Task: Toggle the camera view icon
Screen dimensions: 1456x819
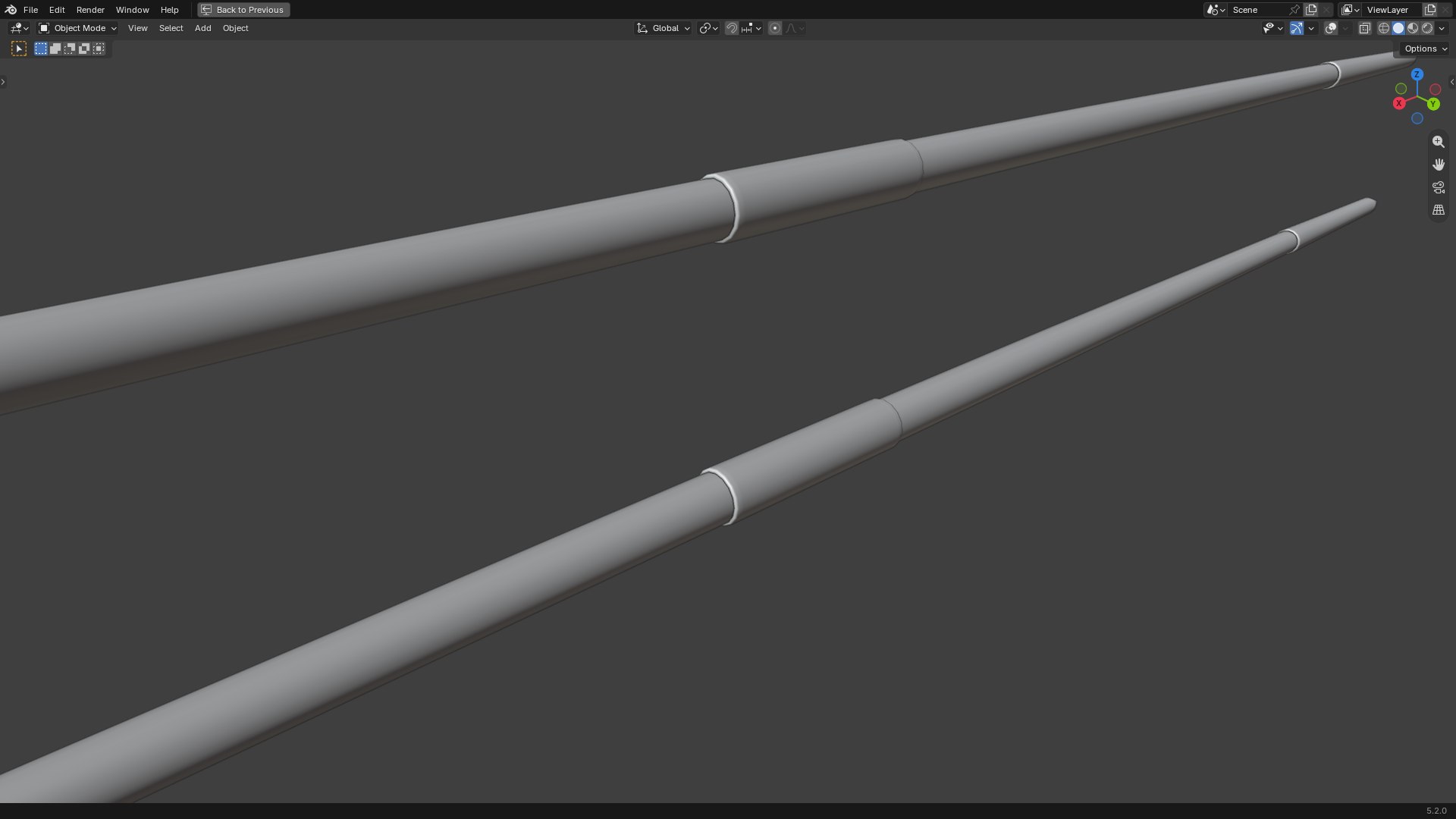Action: click(1439, 187)
